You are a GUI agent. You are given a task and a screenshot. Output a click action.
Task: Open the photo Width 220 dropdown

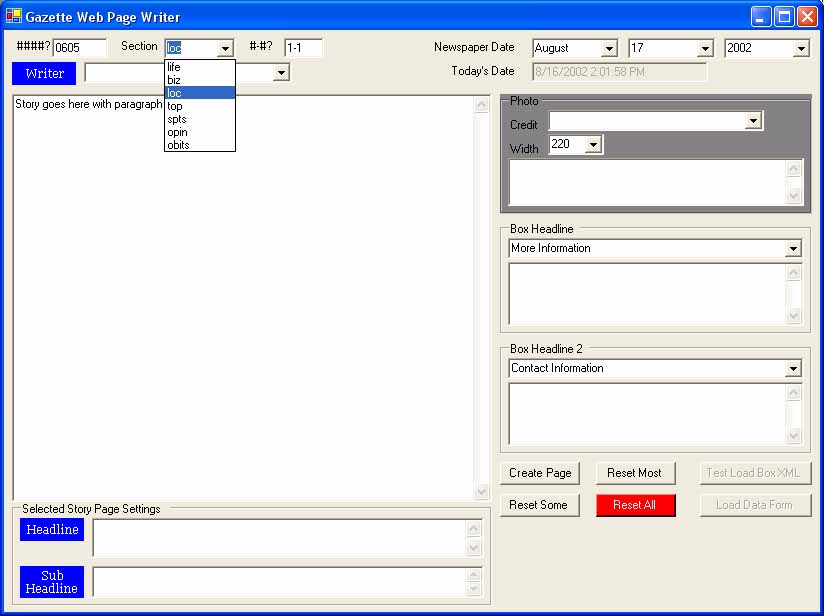point(593,145)
